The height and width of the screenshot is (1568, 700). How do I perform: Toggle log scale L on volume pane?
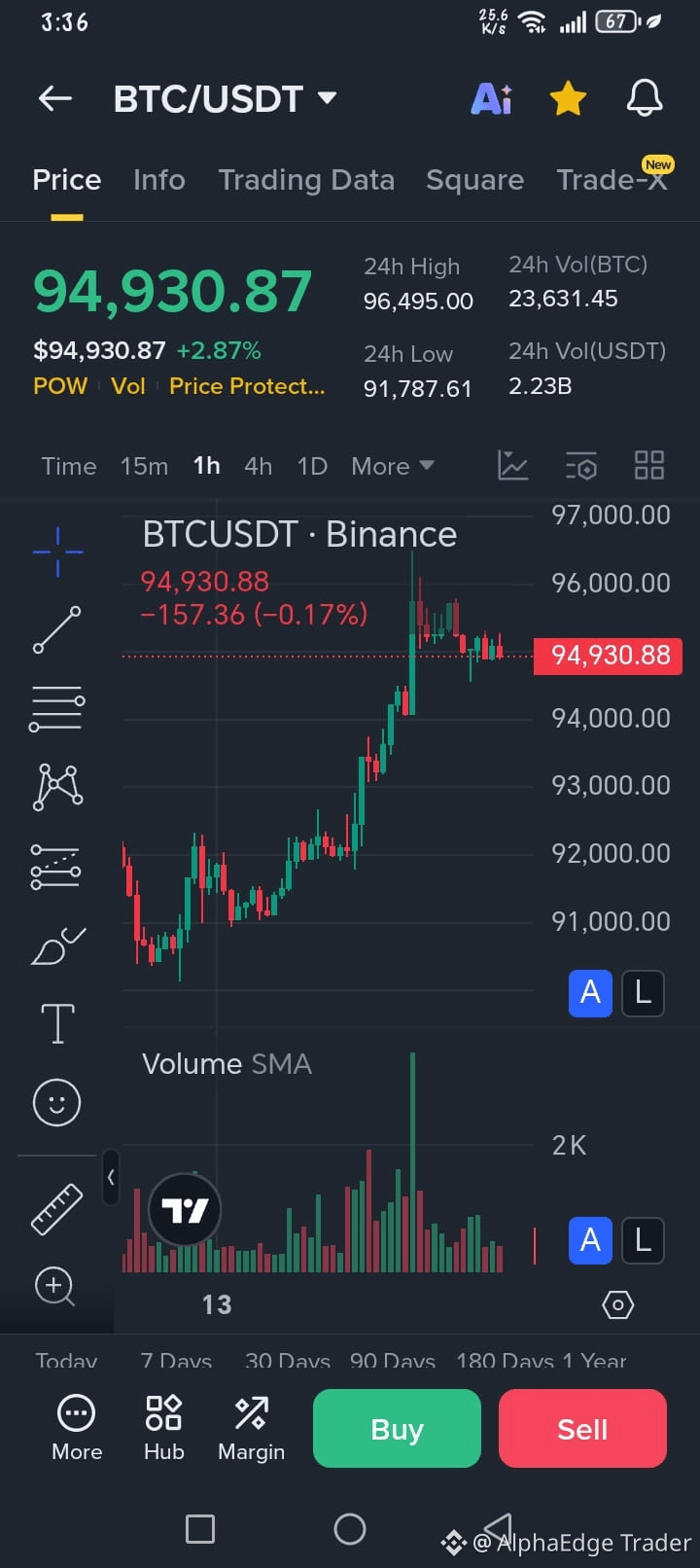(643, 1240)
